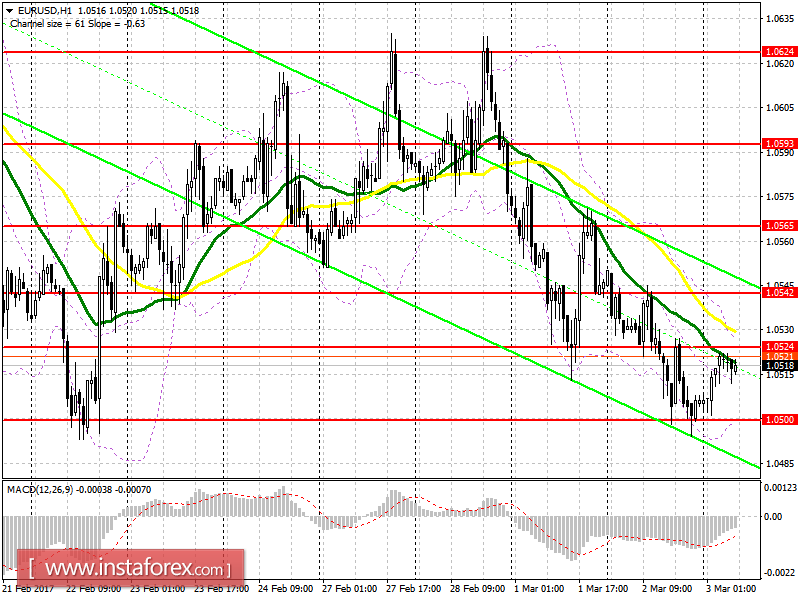
Task: Click the 27 Feb 01:00 time axis label
Action: 349,588
